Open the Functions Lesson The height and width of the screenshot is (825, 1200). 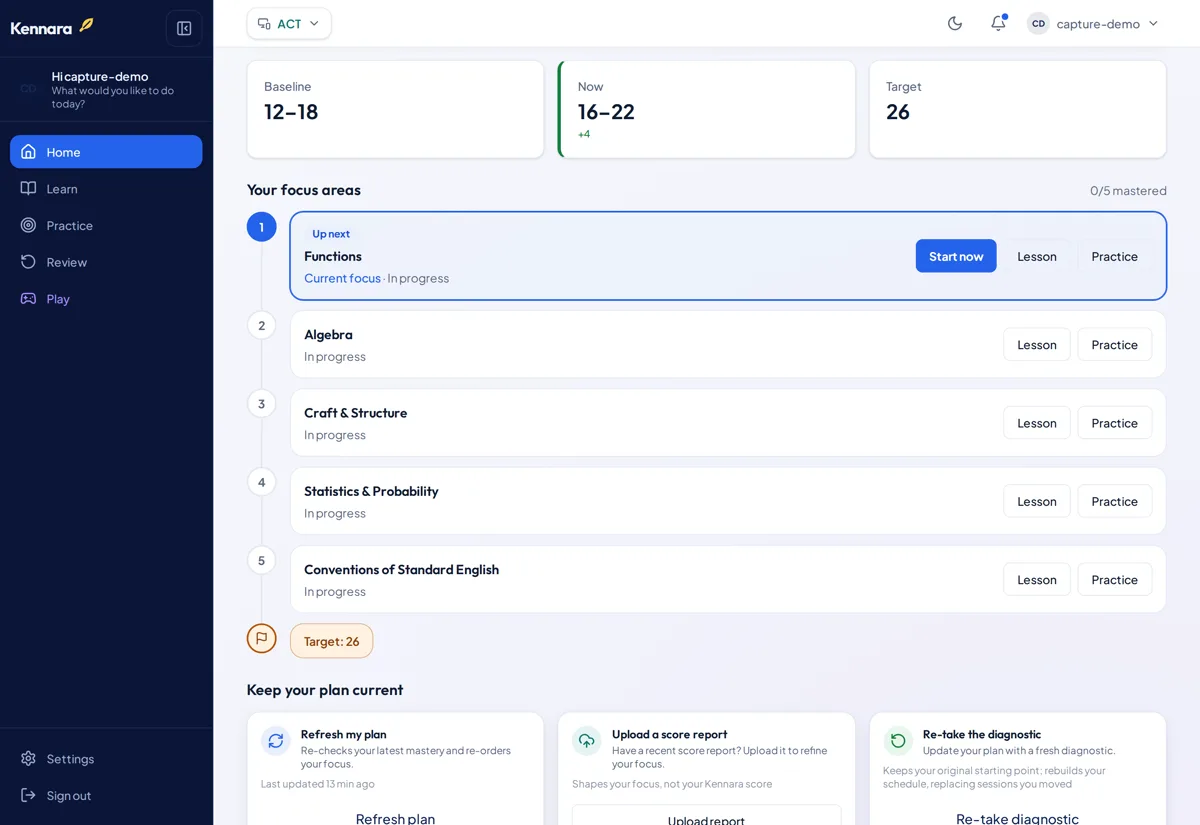tap(1037, 256)
